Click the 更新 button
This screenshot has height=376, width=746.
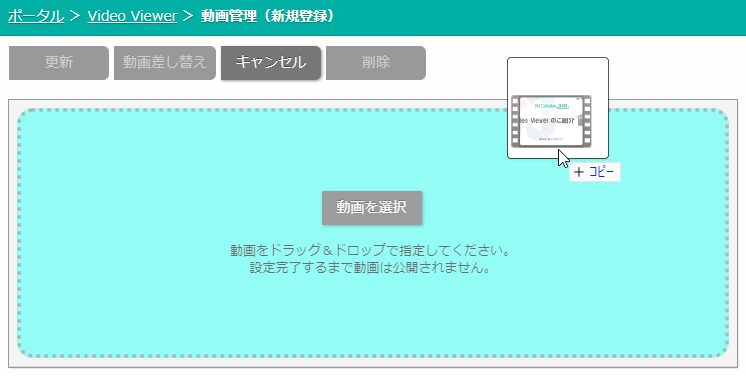tap(59, 62)
